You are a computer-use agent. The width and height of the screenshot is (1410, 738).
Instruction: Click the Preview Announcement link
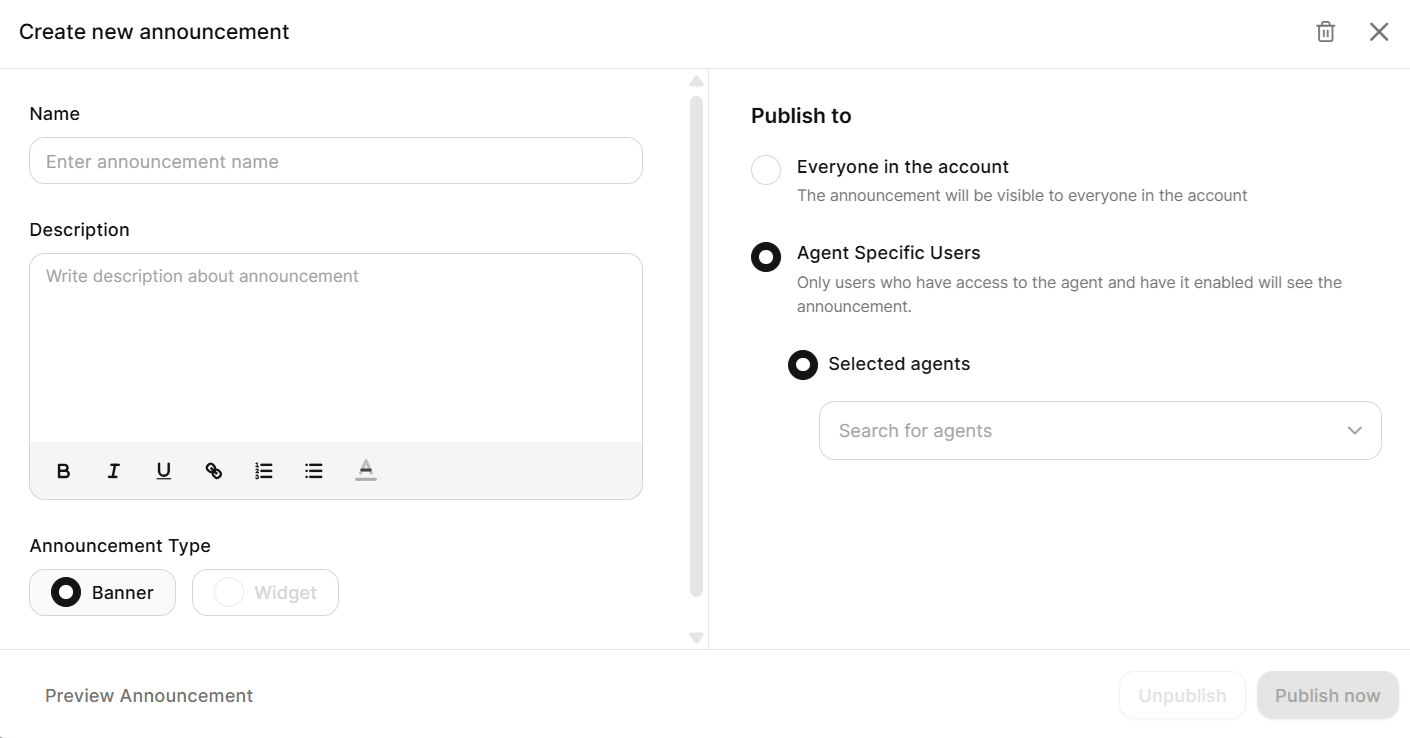click(149, 696)
